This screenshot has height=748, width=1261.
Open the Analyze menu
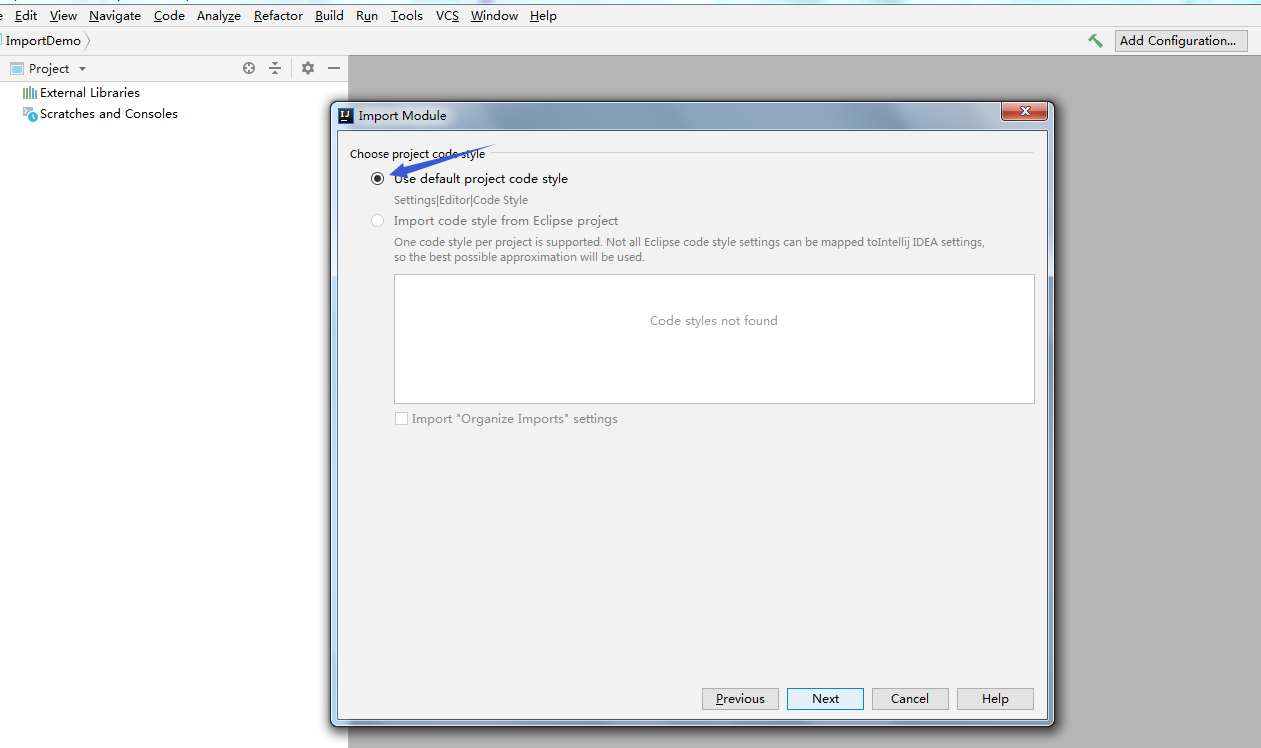[219, 16]
